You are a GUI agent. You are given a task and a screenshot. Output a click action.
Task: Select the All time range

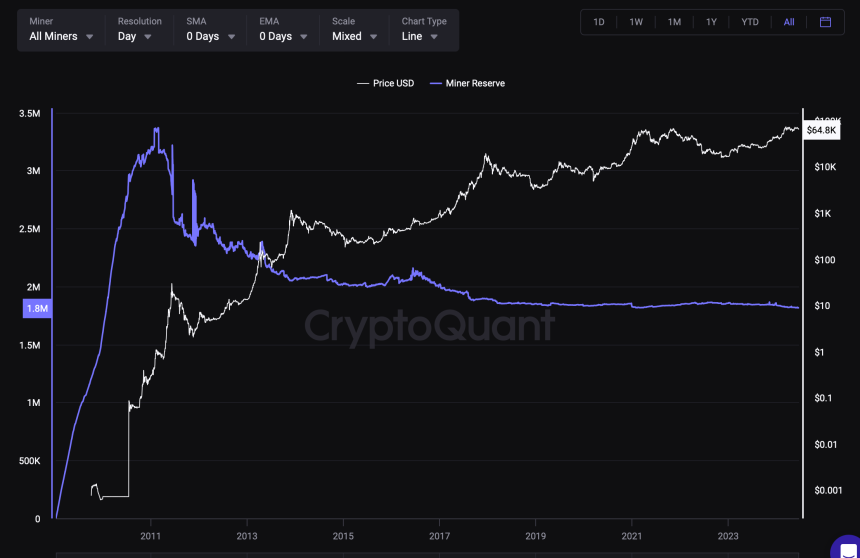(789, 22)
